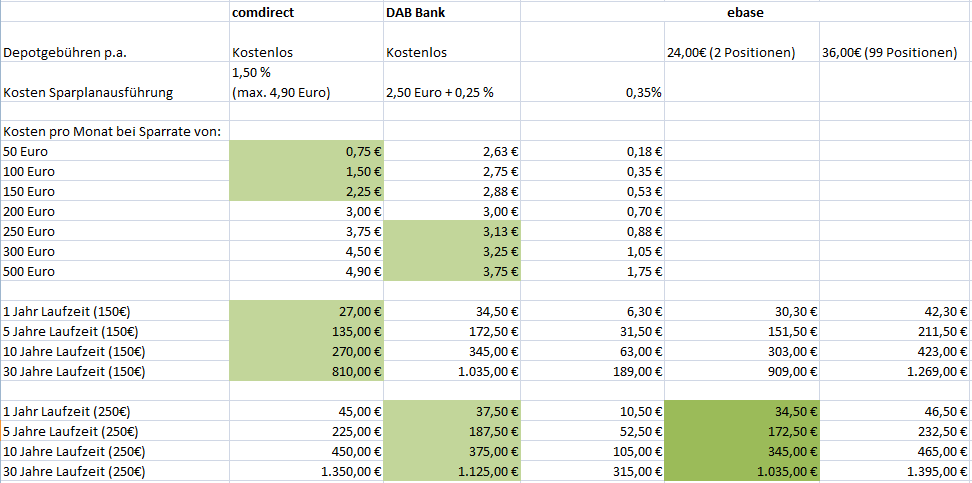Select the green 3,13 € cell
972x483 pixels.
452,231
